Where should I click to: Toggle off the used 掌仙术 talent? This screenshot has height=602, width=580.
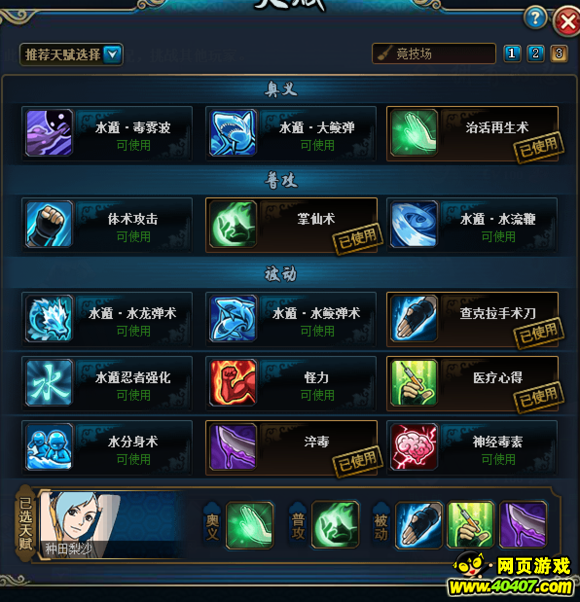tap(291, 225)
